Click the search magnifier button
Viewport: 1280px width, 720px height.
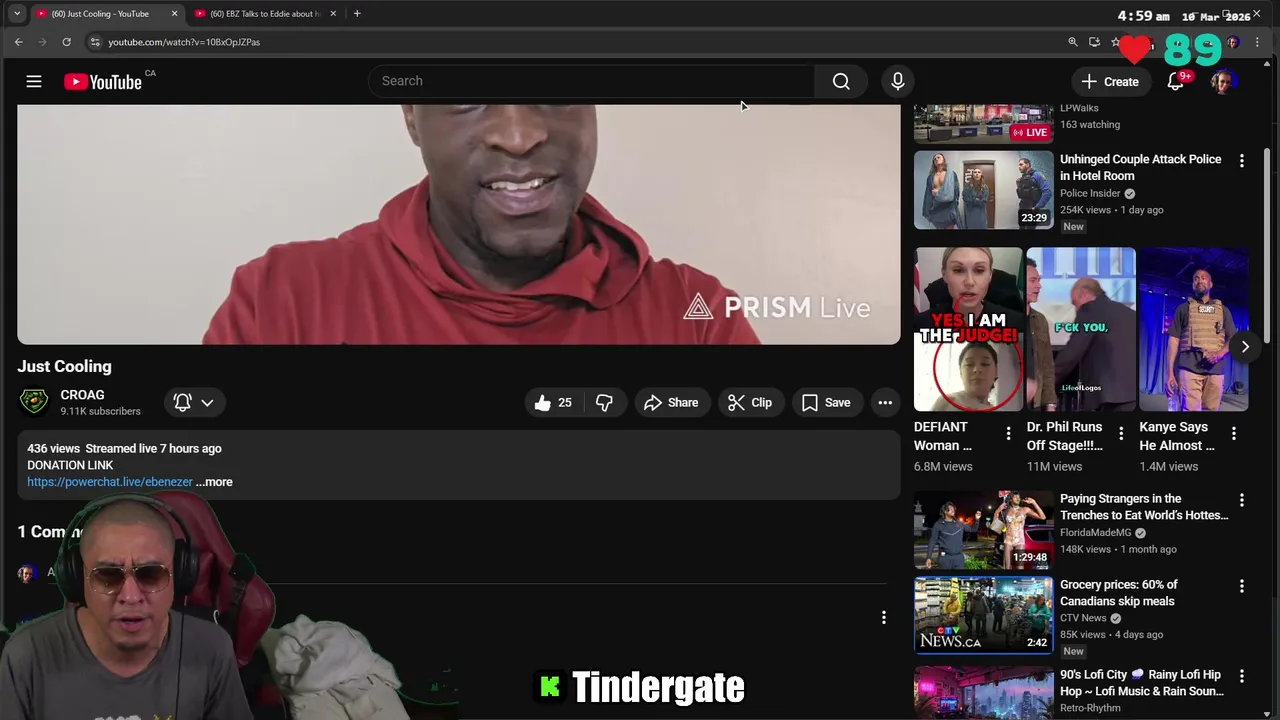841,81
